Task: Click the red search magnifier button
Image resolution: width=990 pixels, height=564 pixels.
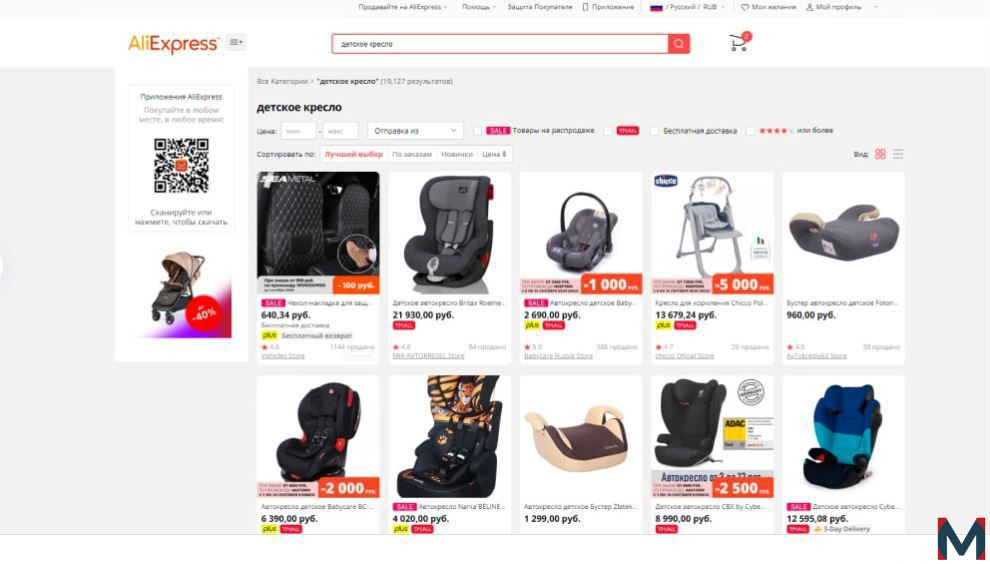Action: [x=679, y=44]
